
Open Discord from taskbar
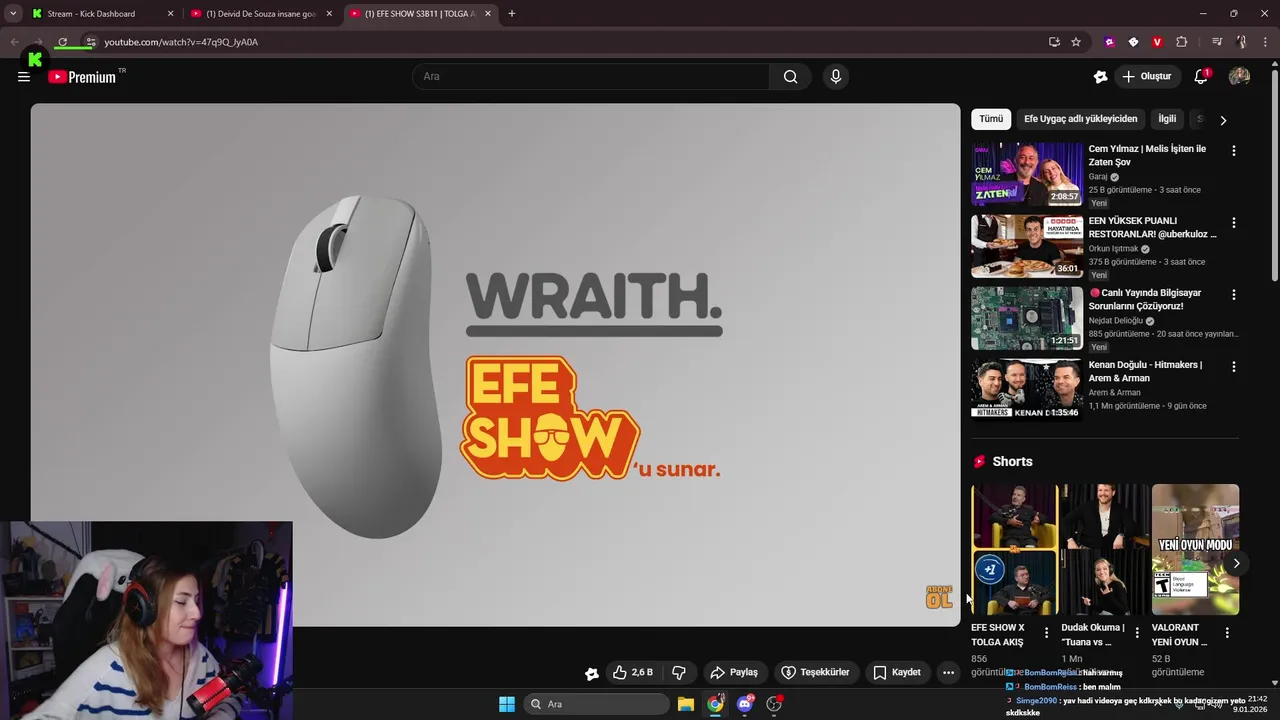coord(745,704)
